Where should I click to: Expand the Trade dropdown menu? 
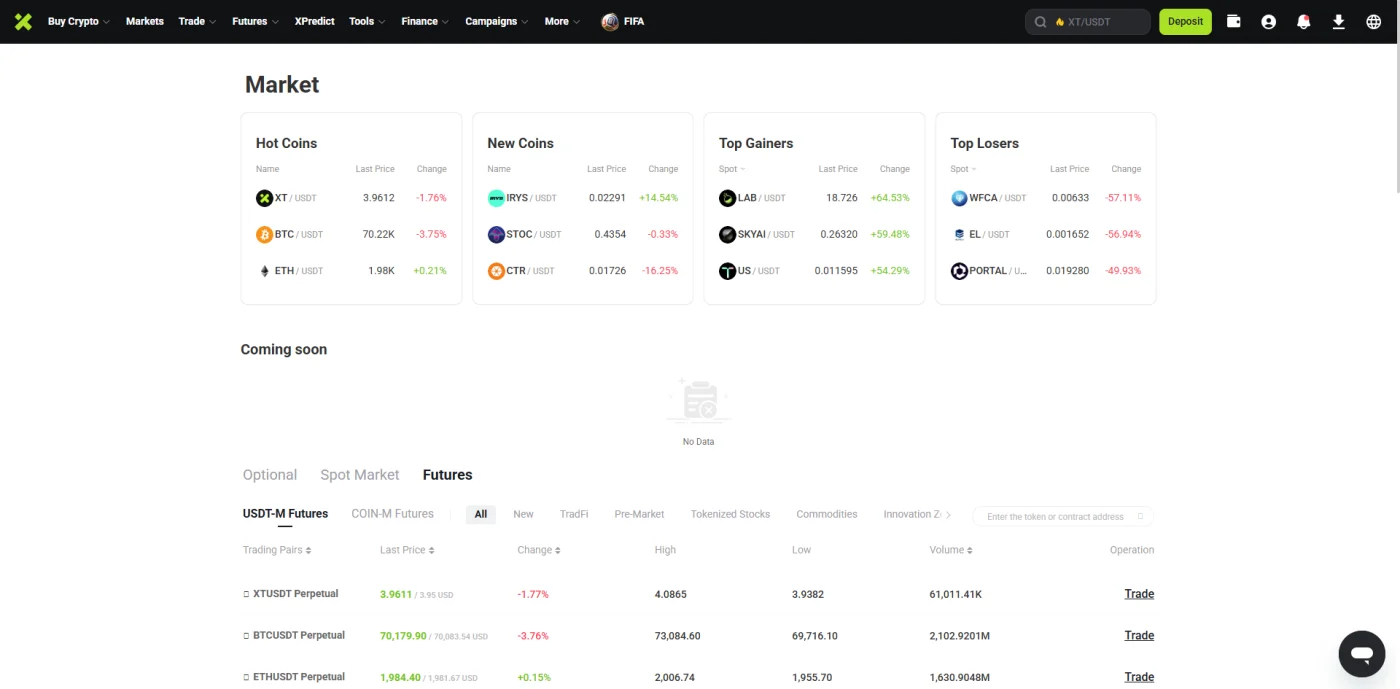coord(197,21)
